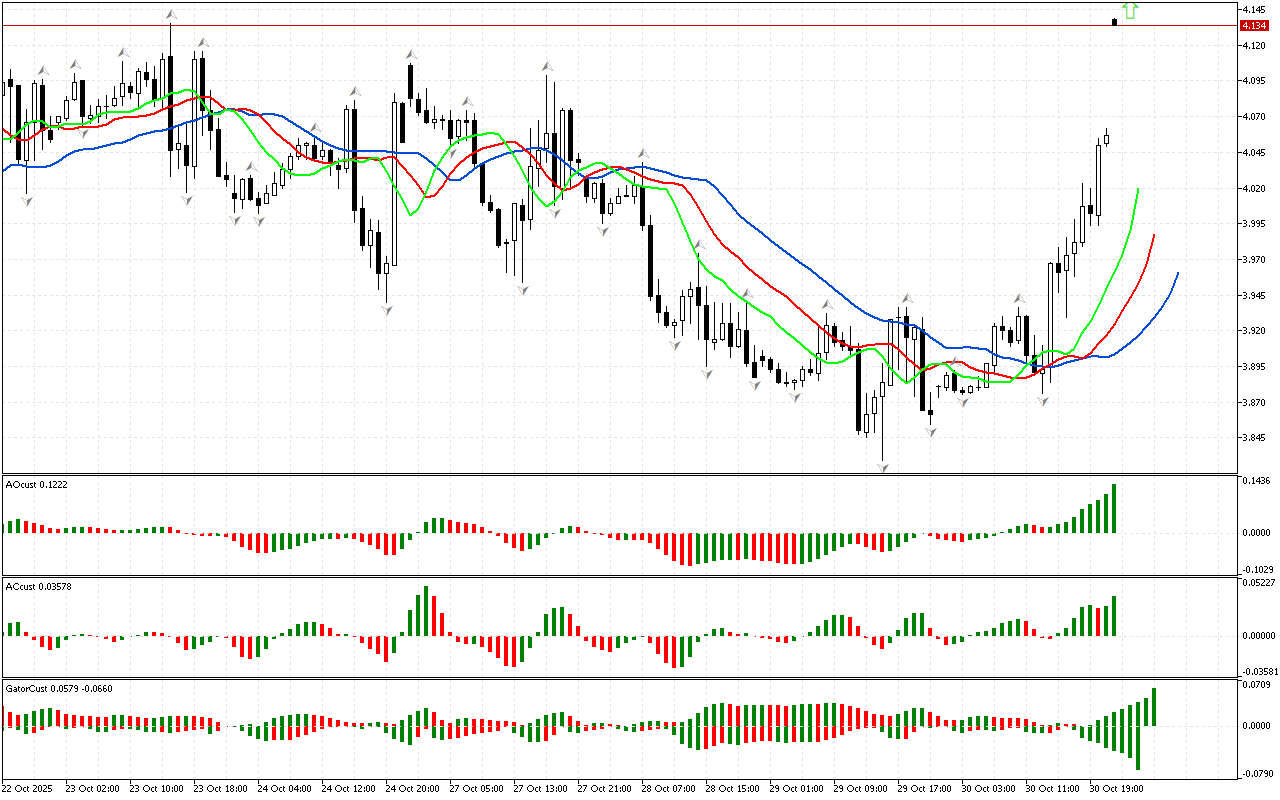Click the rightmost green bar in the ACcust histogram
This screenshot has width=1280, height=800.
pos(1113,616)
